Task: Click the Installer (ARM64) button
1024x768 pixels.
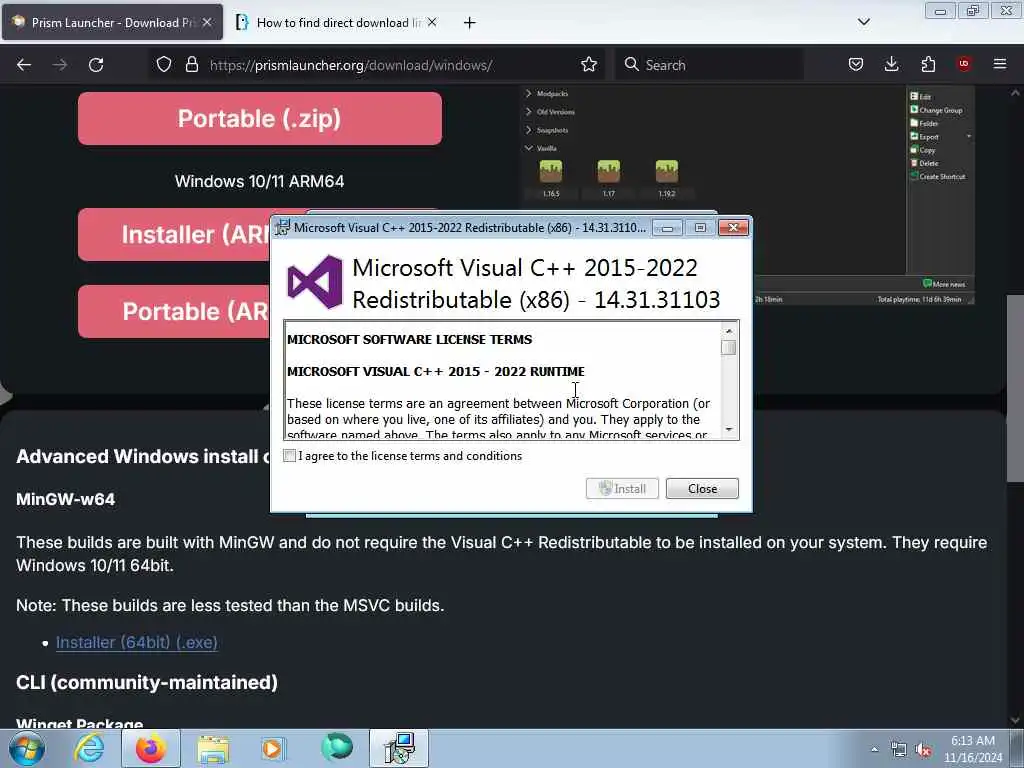Action: pyautogui.click(x=174, y=235)
